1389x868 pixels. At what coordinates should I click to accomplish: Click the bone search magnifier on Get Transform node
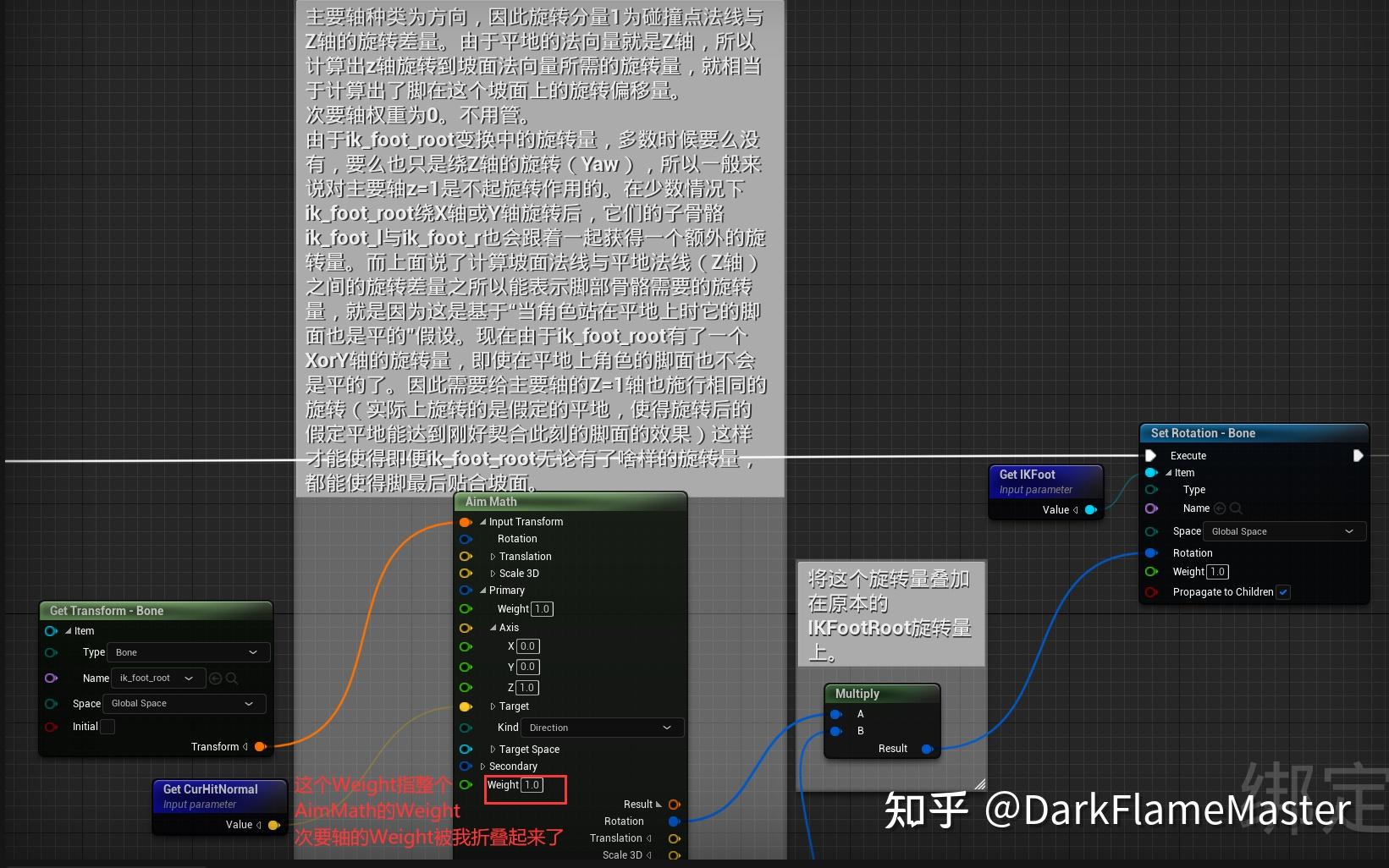[x=232, y=678]
